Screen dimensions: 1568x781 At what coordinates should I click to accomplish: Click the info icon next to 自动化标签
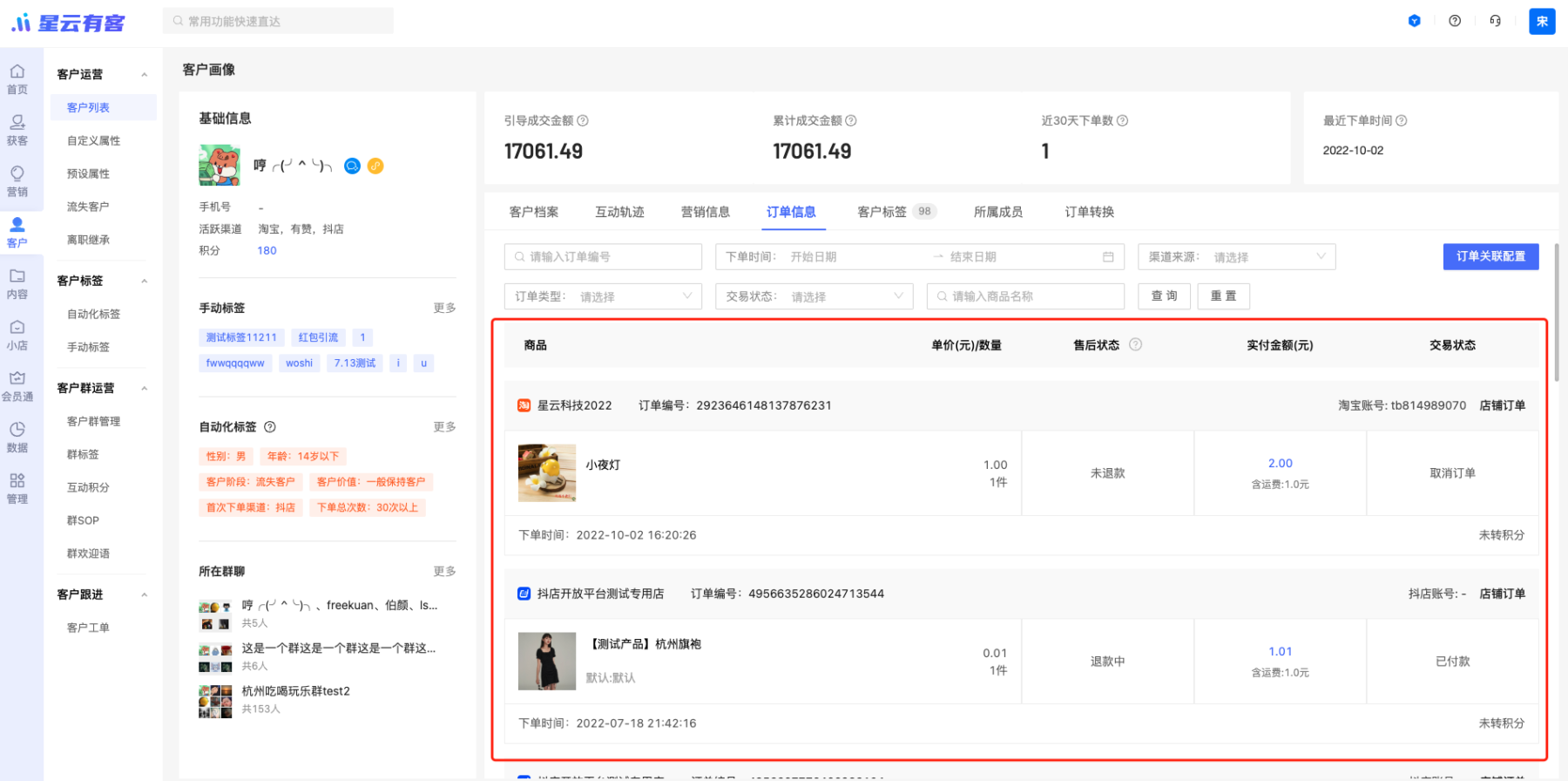270,427
